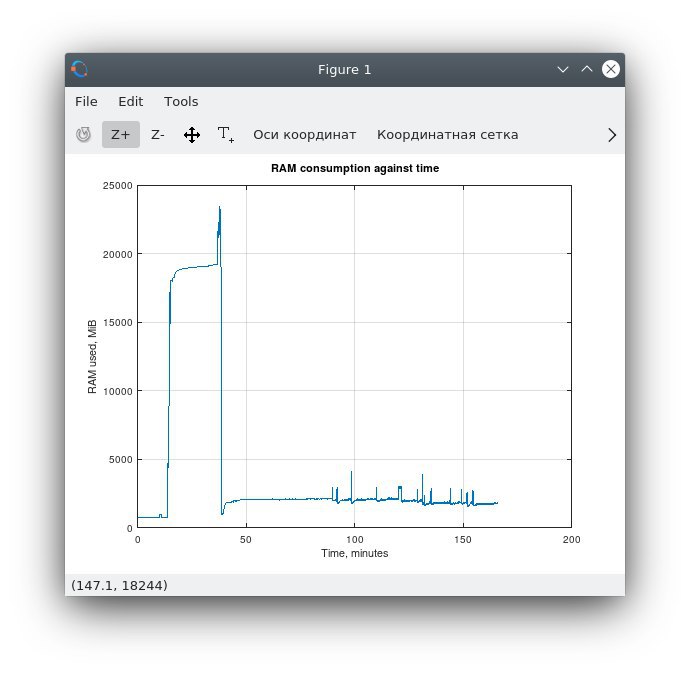
Task: Click the y-axis label RAM used, MiB
Action: pyautogui.click(x=92, y=357)
